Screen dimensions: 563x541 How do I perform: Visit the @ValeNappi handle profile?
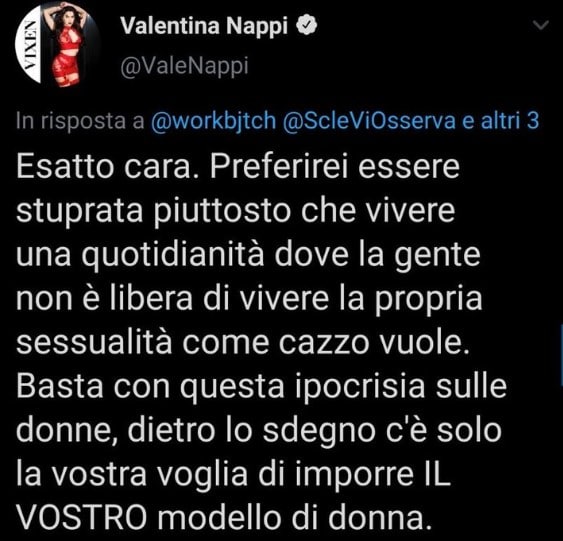pyautogui.click(x=184, y=66)
